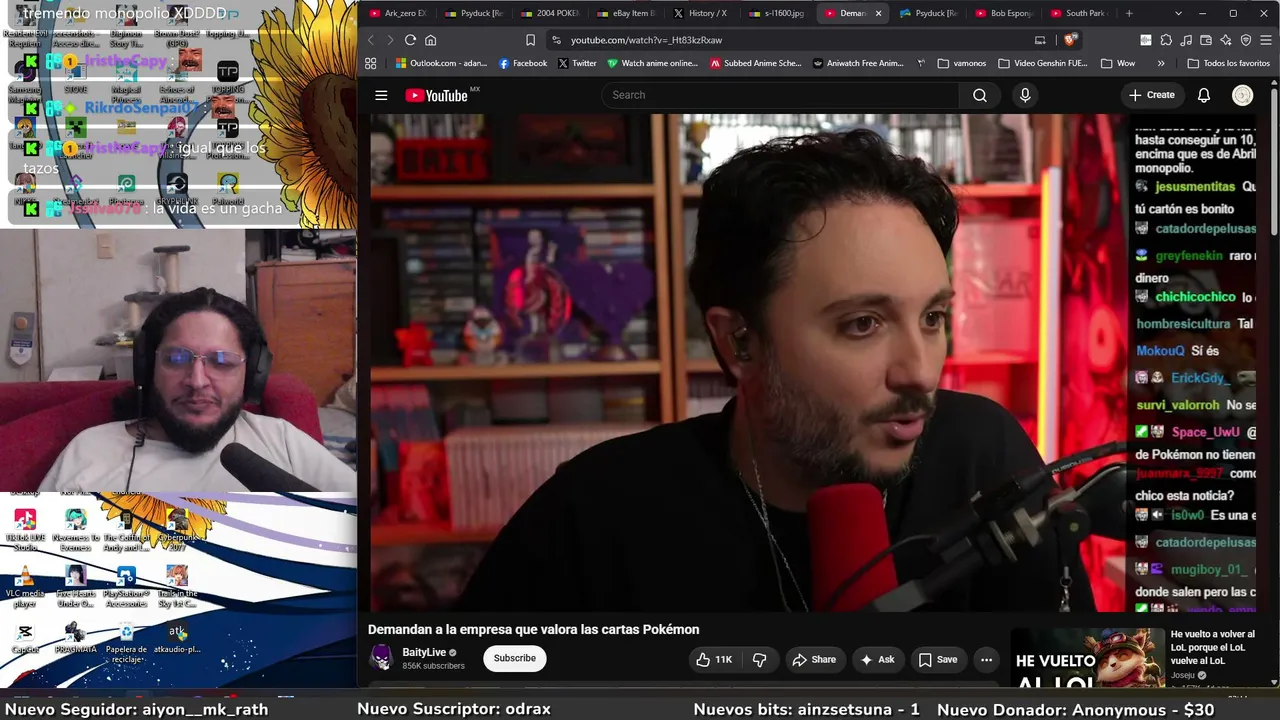The height and width of the screenshot is (720, 1280).
Task: Open the recommended 'He vuelto a volver al LoL' thumbnail
Action: [1088, 658]
